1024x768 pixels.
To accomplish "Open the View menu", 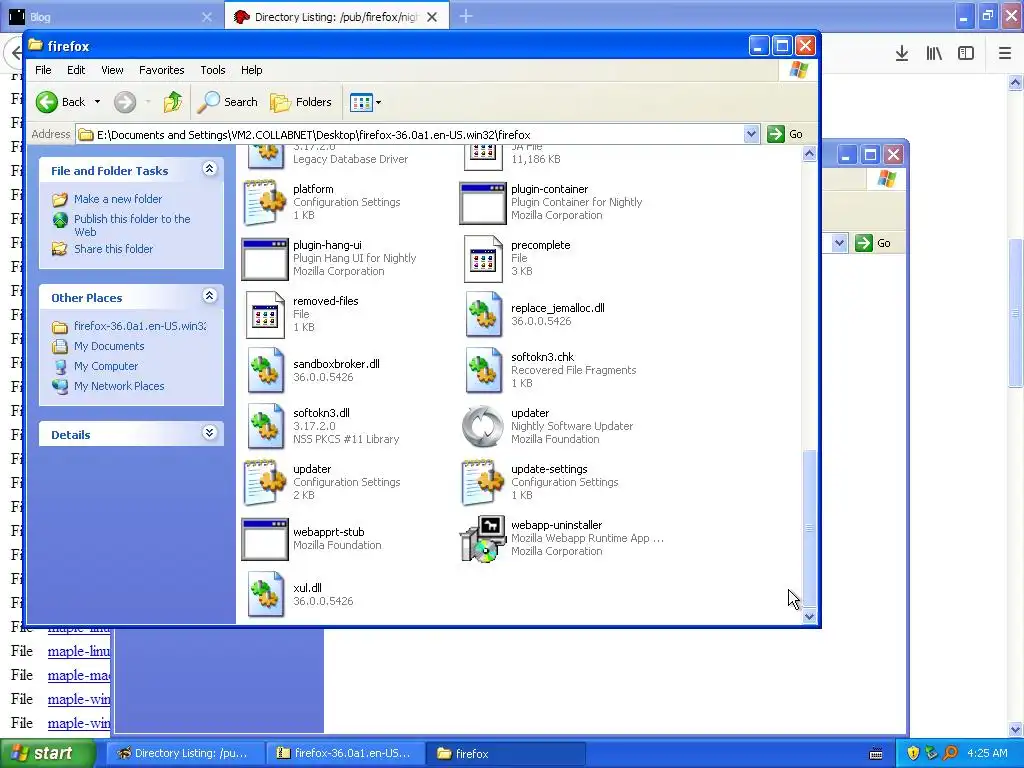I will [112, 70].
